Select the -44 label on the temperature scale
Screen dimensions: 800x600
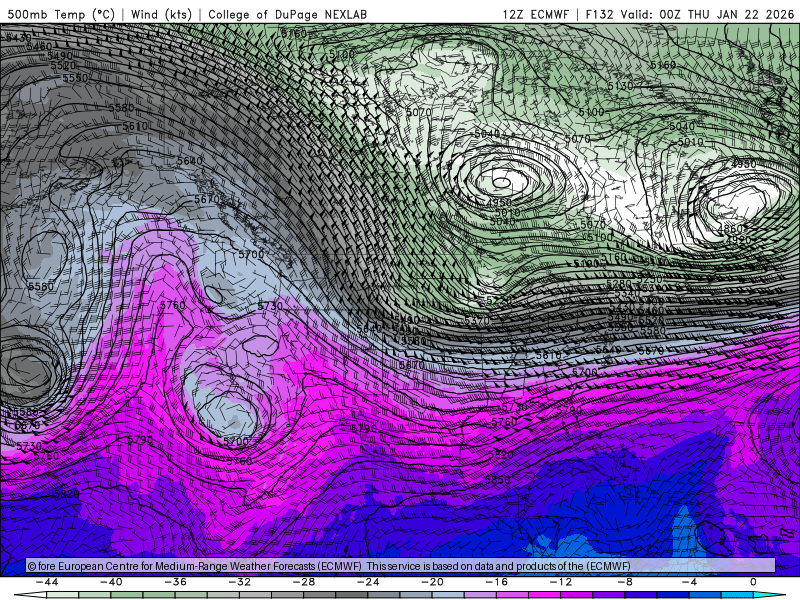pos(47,582)
